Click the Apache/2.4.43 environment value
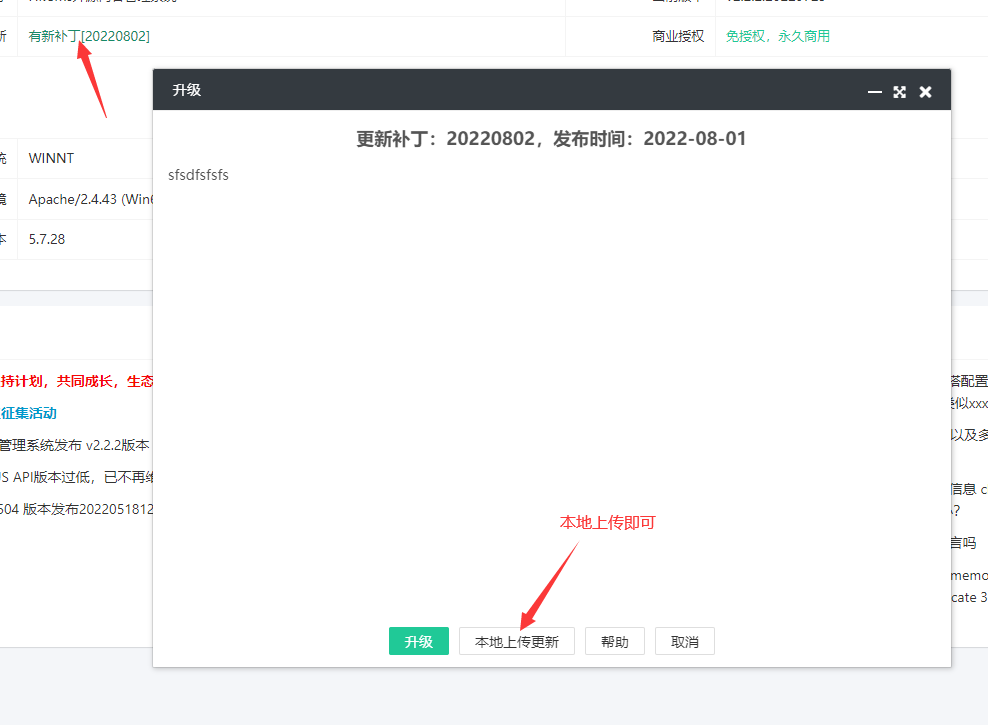Image resolution: width=988 pixels, height=725 pixels. pos(90,199)
